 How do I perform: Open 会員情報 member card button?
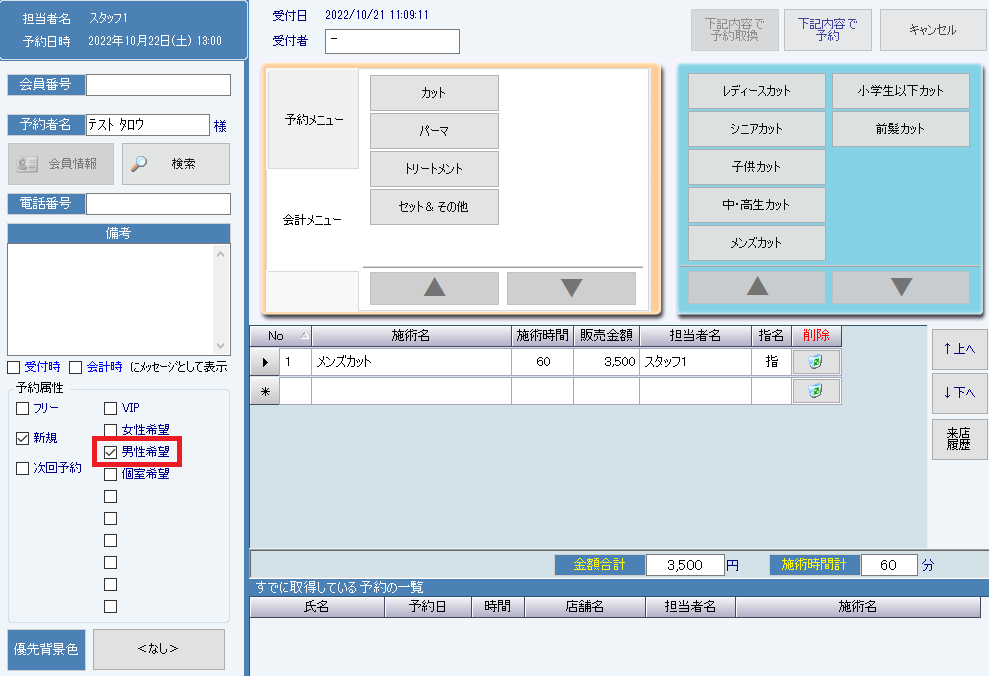(61, 164)
